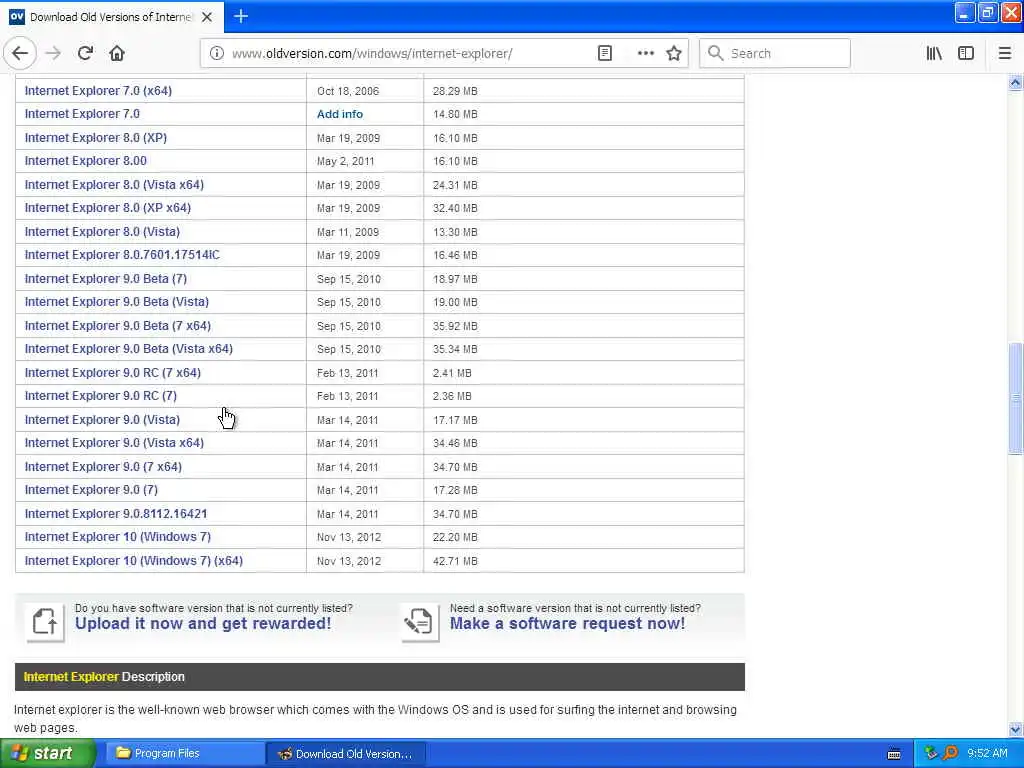This screenshot has height=768, width=1024.
Task: Open Internet Explorer 9.0 Beta (7) link
Action: point(106,279)
